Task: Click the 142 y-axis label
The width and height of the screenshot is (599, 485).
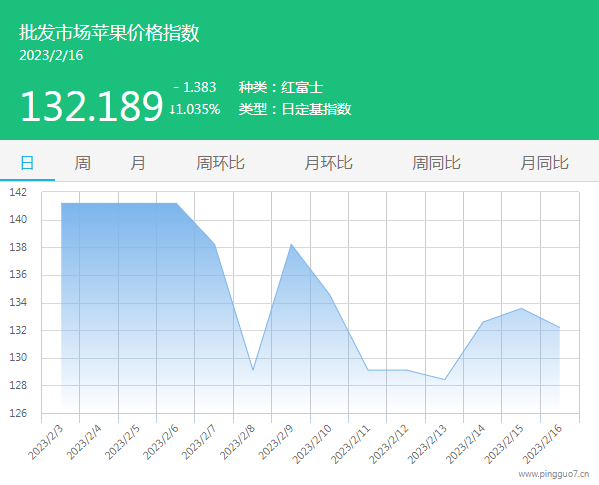Action: point(18,192)
